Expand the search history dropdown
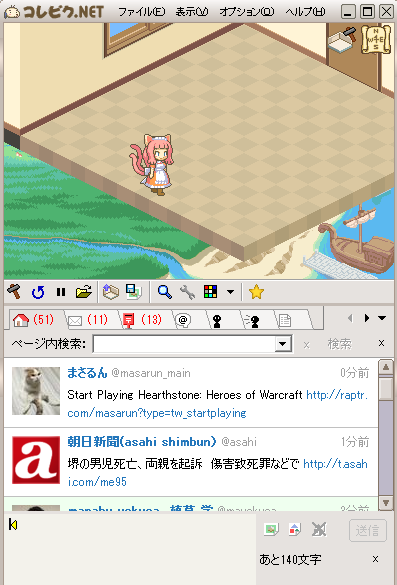 tap(283, 344)
